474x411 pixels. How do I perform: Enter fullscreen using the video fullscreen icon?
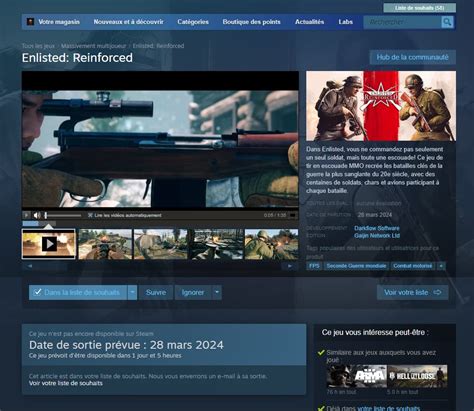[292, 215]
